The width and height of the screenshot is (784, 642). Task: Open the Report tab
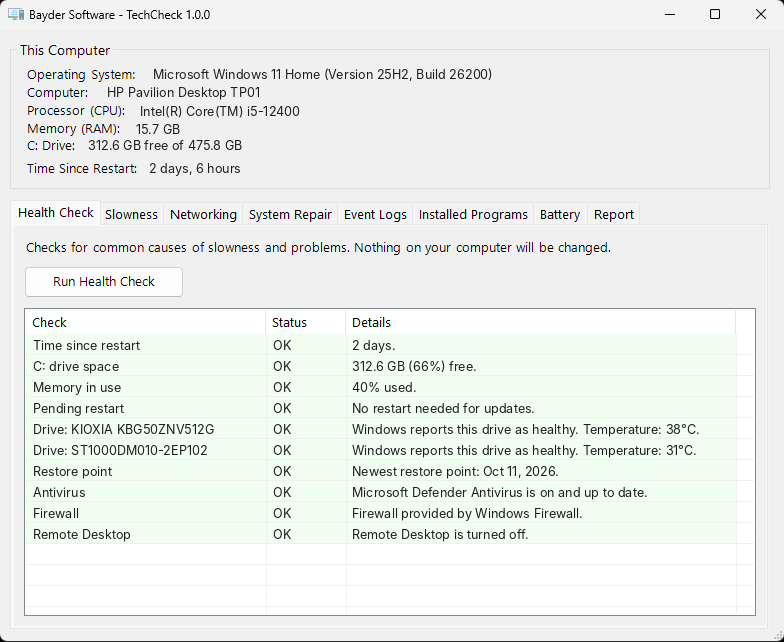pos(614,214)
